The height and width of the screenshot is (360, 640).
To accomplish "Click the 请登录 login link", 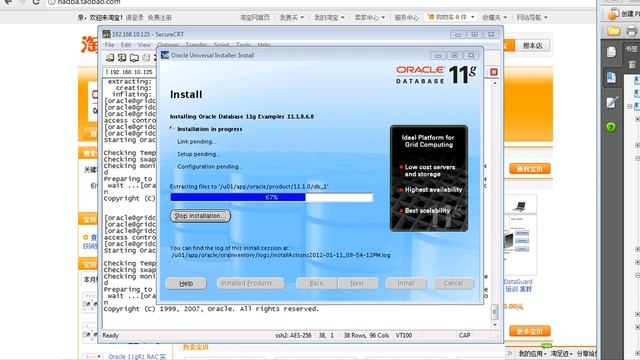I will pyautogui.click(x=134, y=18).
